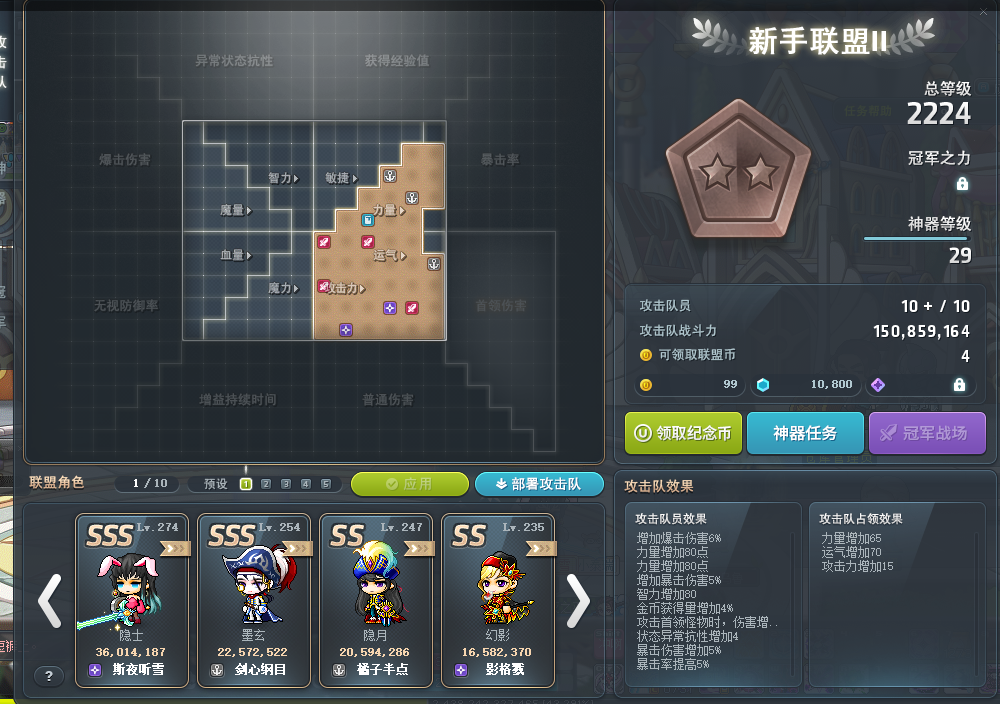
Task: Click the anchor block icon beside 敏捷
Action: click(390, 176)
